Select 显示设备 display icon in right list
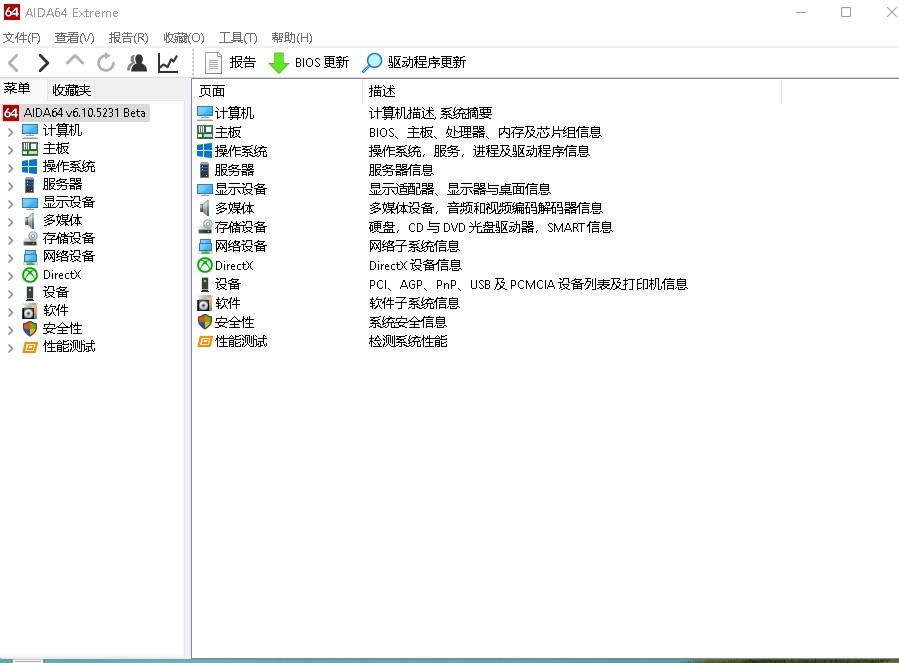 tap(205, 189)
